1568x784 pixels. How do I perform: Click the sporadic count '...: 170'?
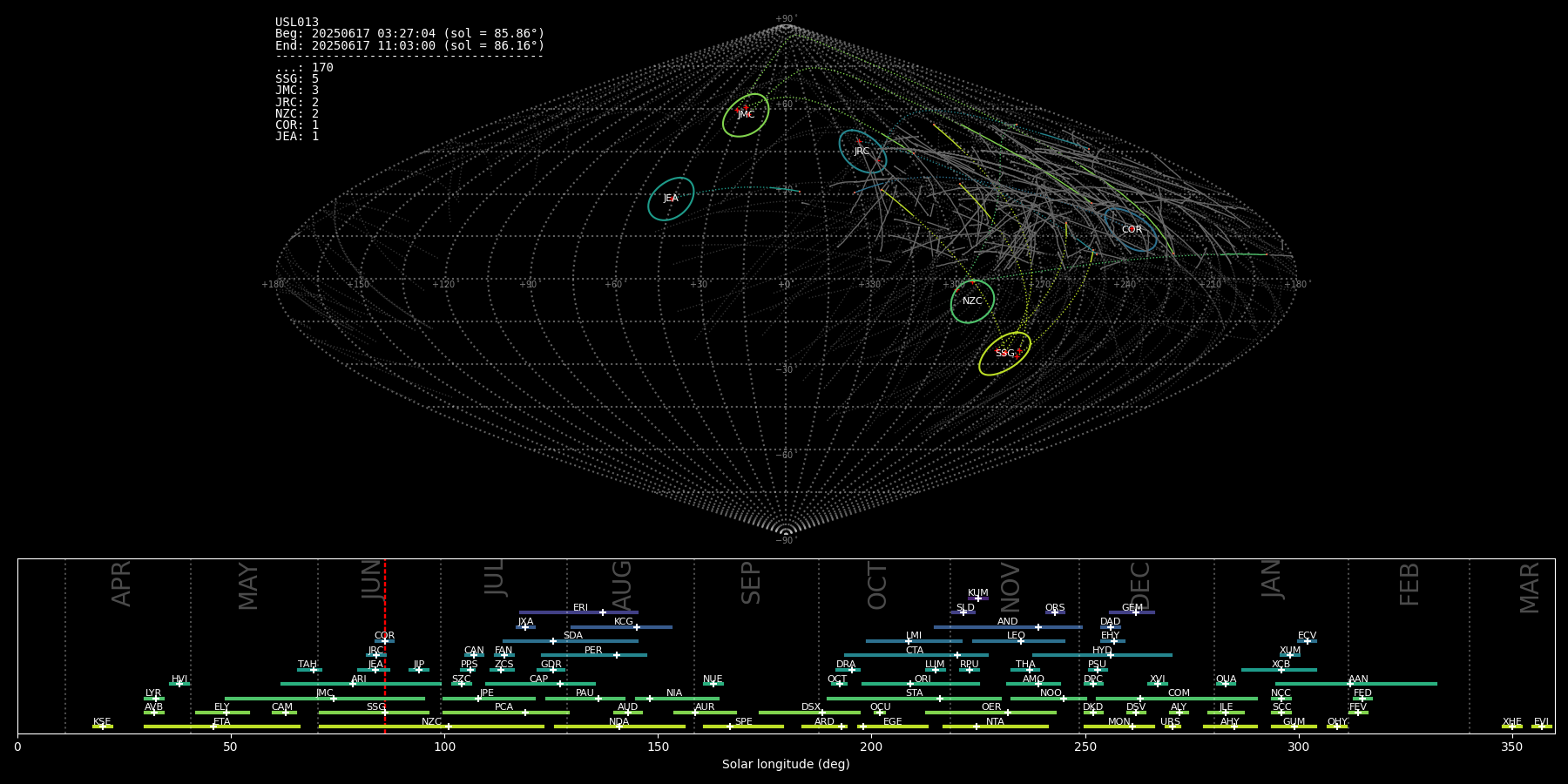[x=304, y=68]
